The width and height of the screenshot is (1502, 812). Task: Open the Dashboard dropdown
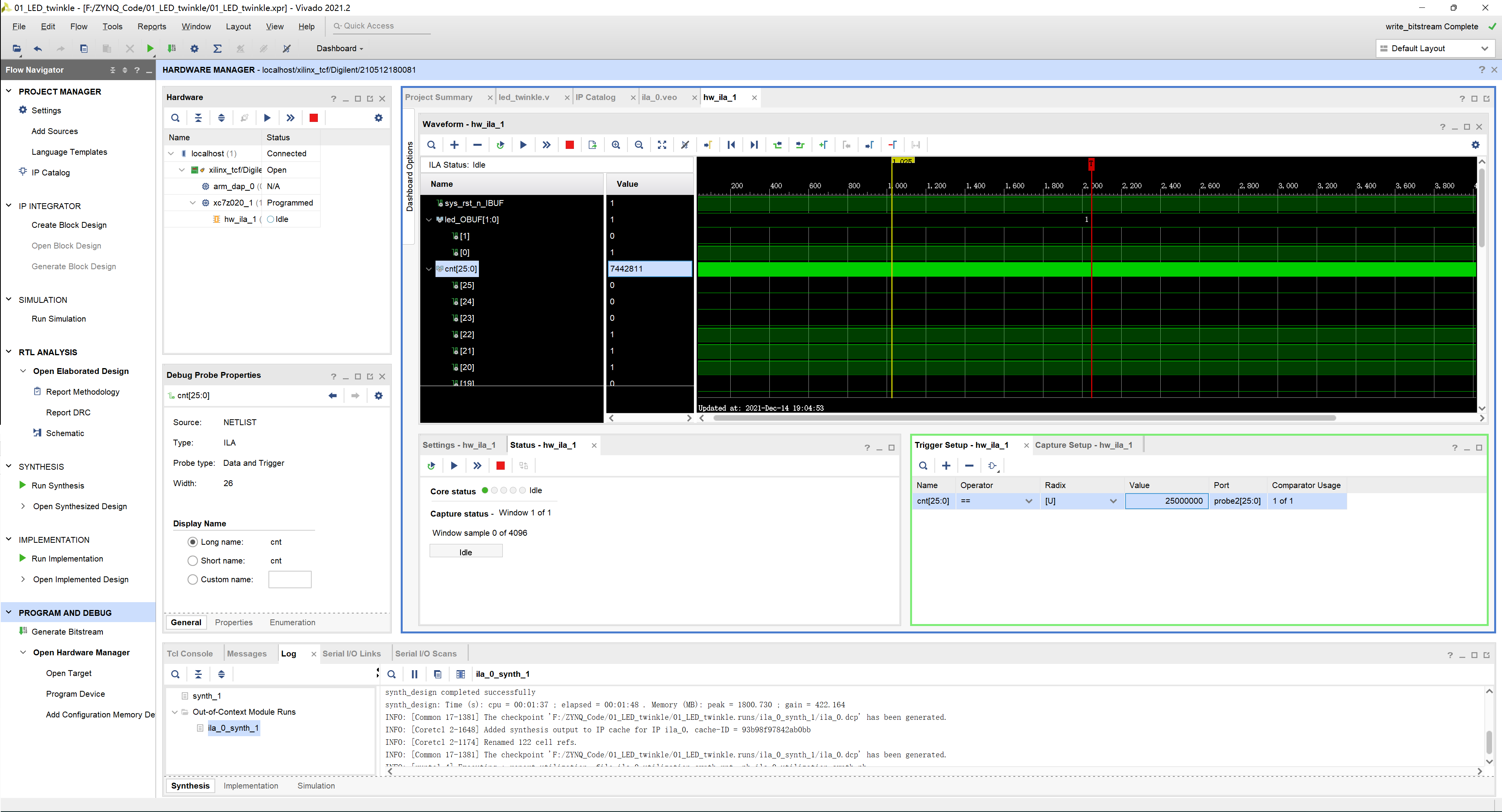coord(340,48)
